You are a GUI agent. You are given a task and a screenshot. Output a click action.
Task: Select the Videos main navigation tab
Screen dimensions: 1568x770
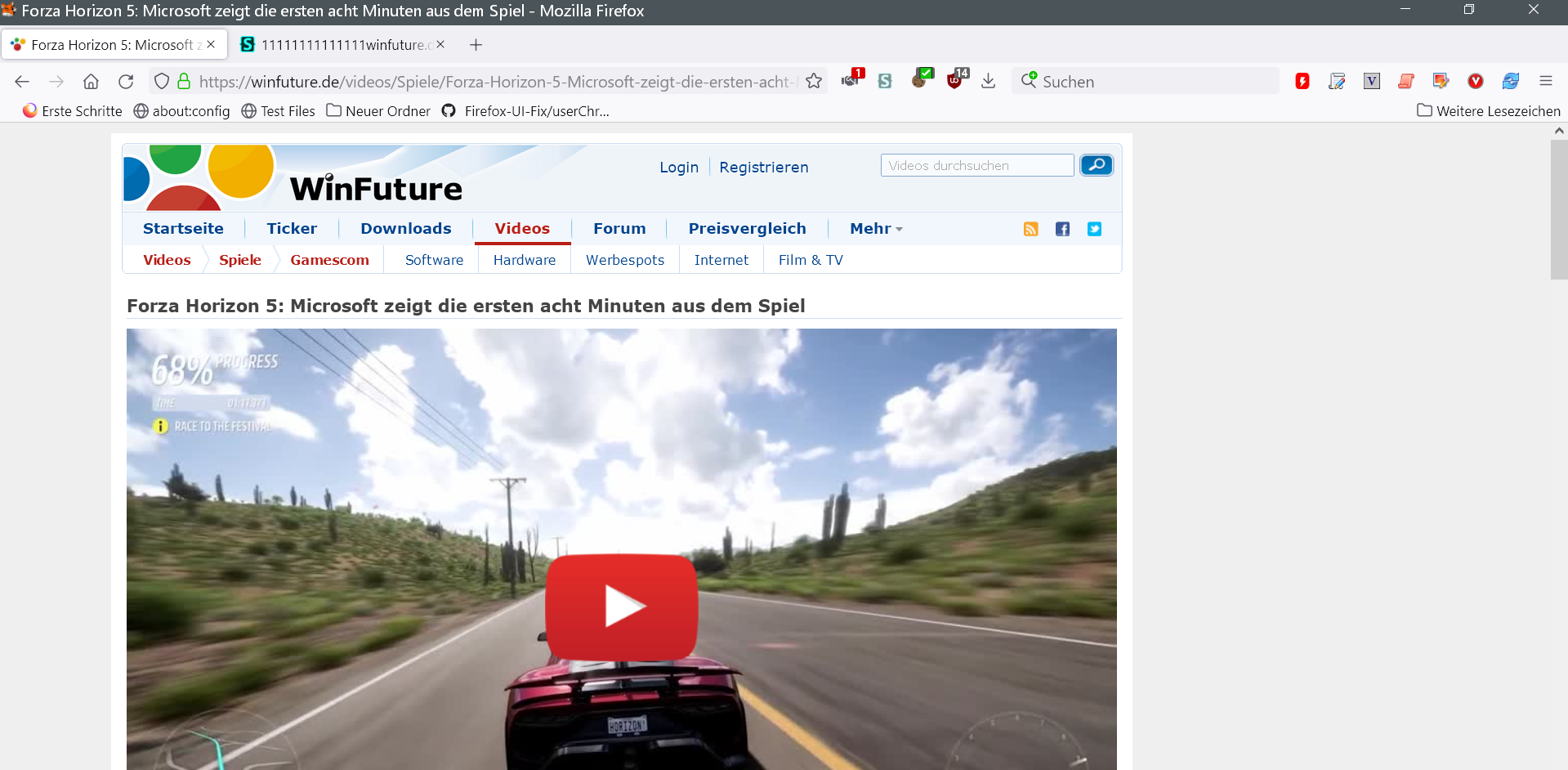point(522,229)
